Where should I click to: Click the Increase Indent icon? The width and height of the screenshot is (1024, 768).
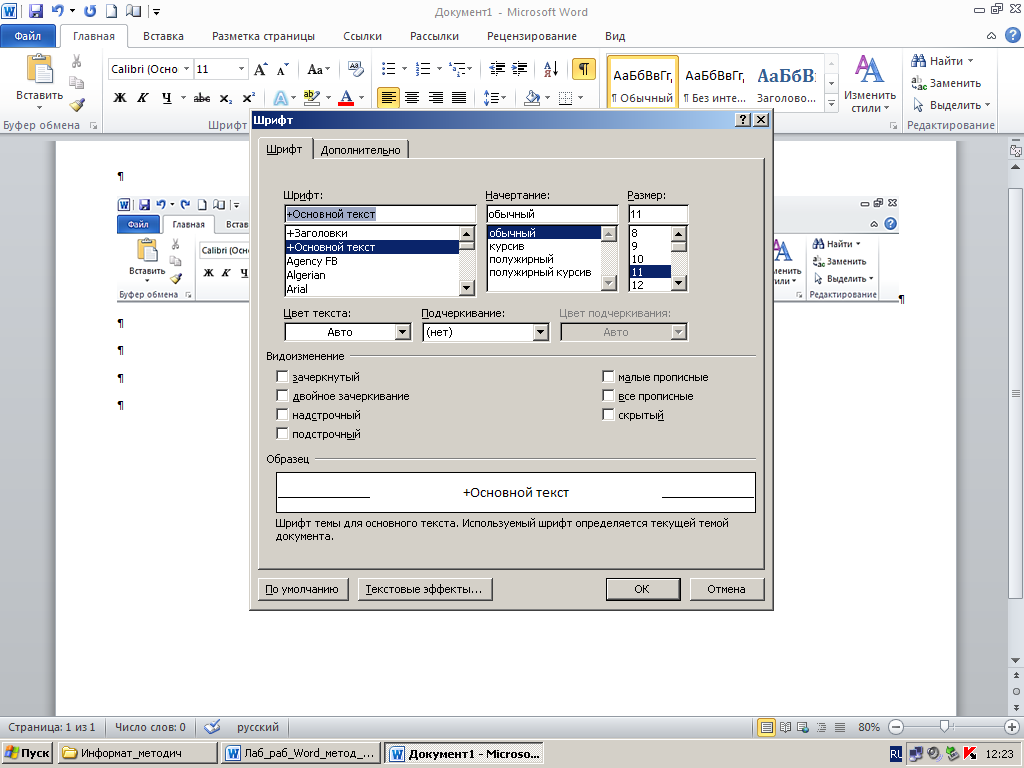(x=520, y=69)
